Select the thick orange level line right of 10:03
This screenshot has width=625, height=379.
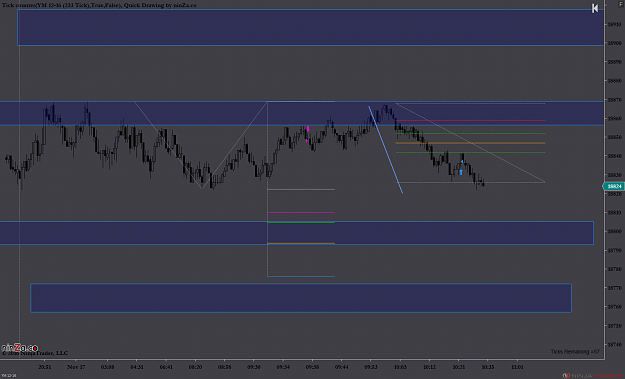[470, 143]
